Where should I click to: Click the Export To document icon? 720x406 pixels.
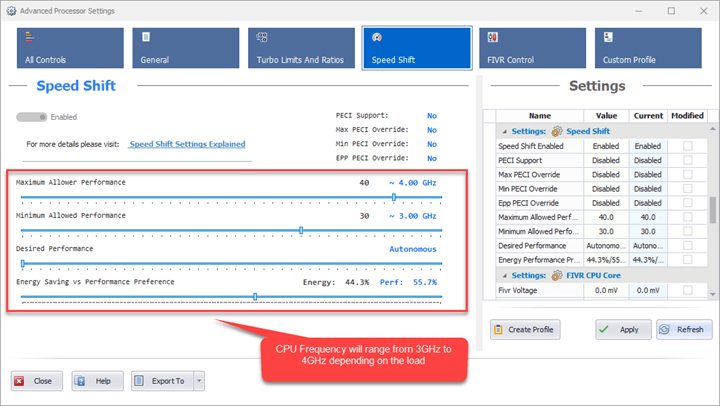(139, 381)
